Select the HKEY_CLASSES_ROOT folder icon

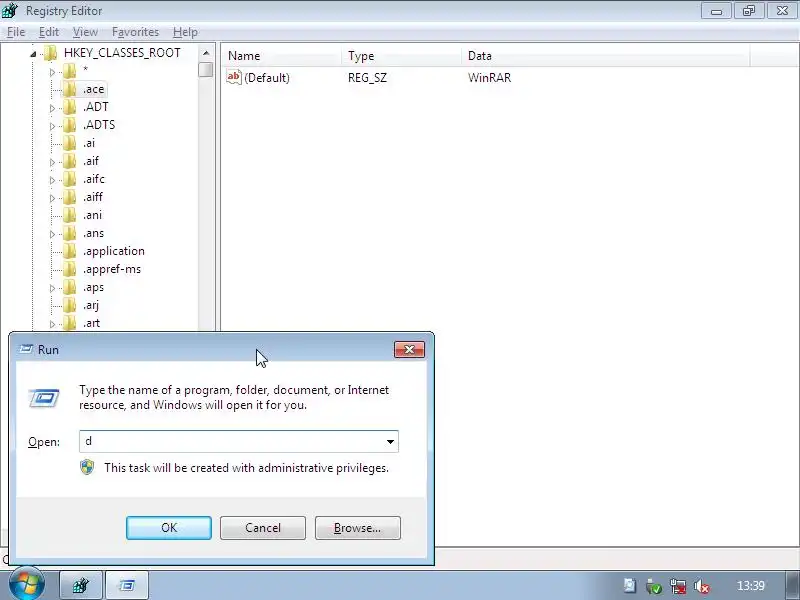coord(51,53)
